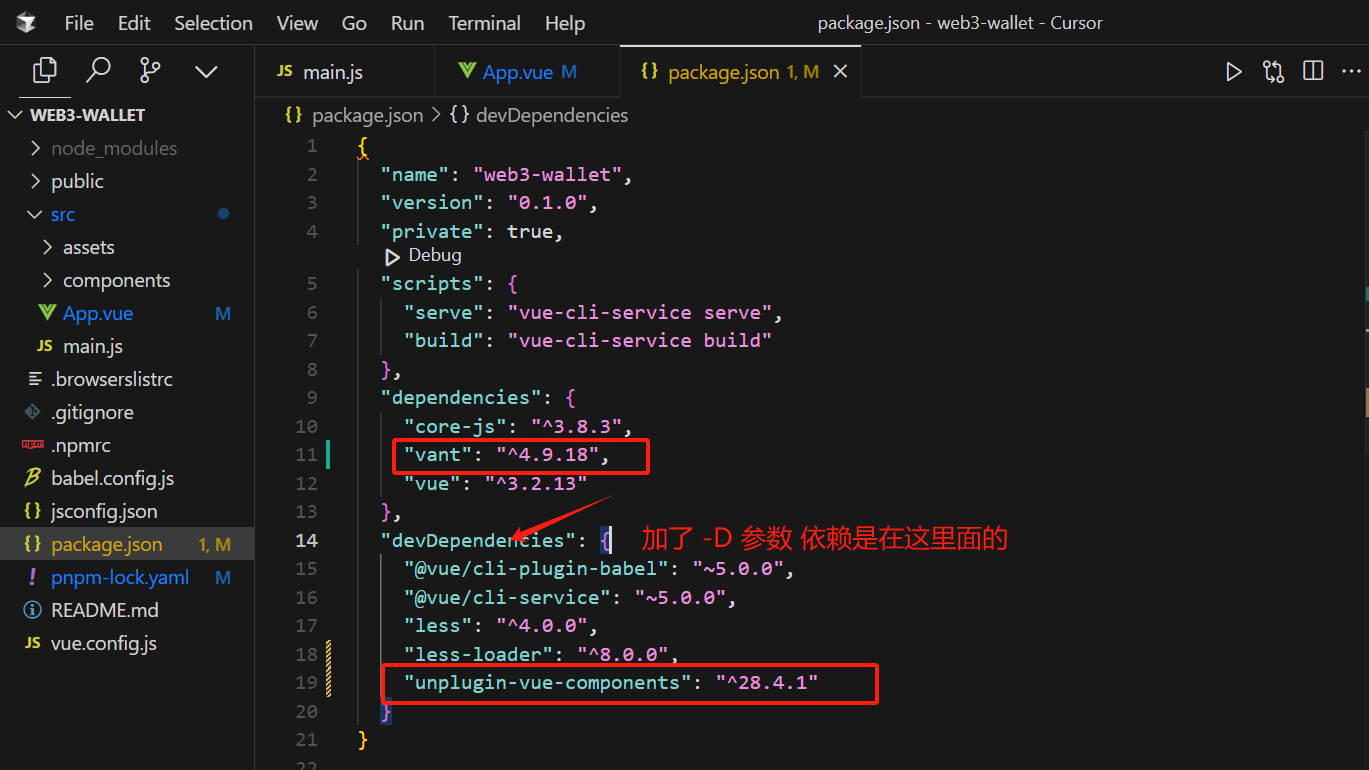Expand the node_modules folder
Screen dimensions: 1369x770
click(127, 148)
